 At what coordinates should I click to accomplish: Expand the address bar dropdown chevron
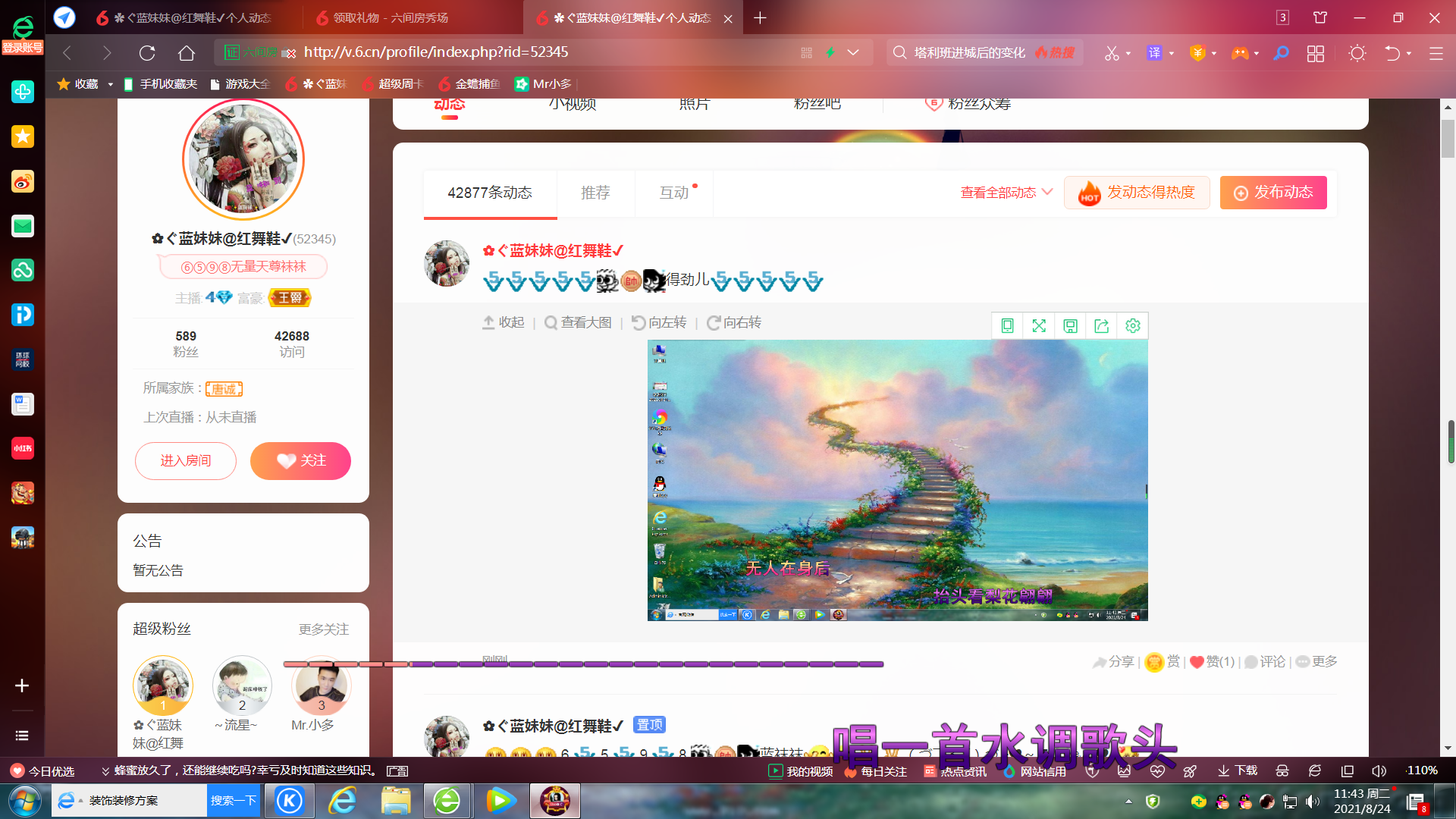[x=853, y=52]
